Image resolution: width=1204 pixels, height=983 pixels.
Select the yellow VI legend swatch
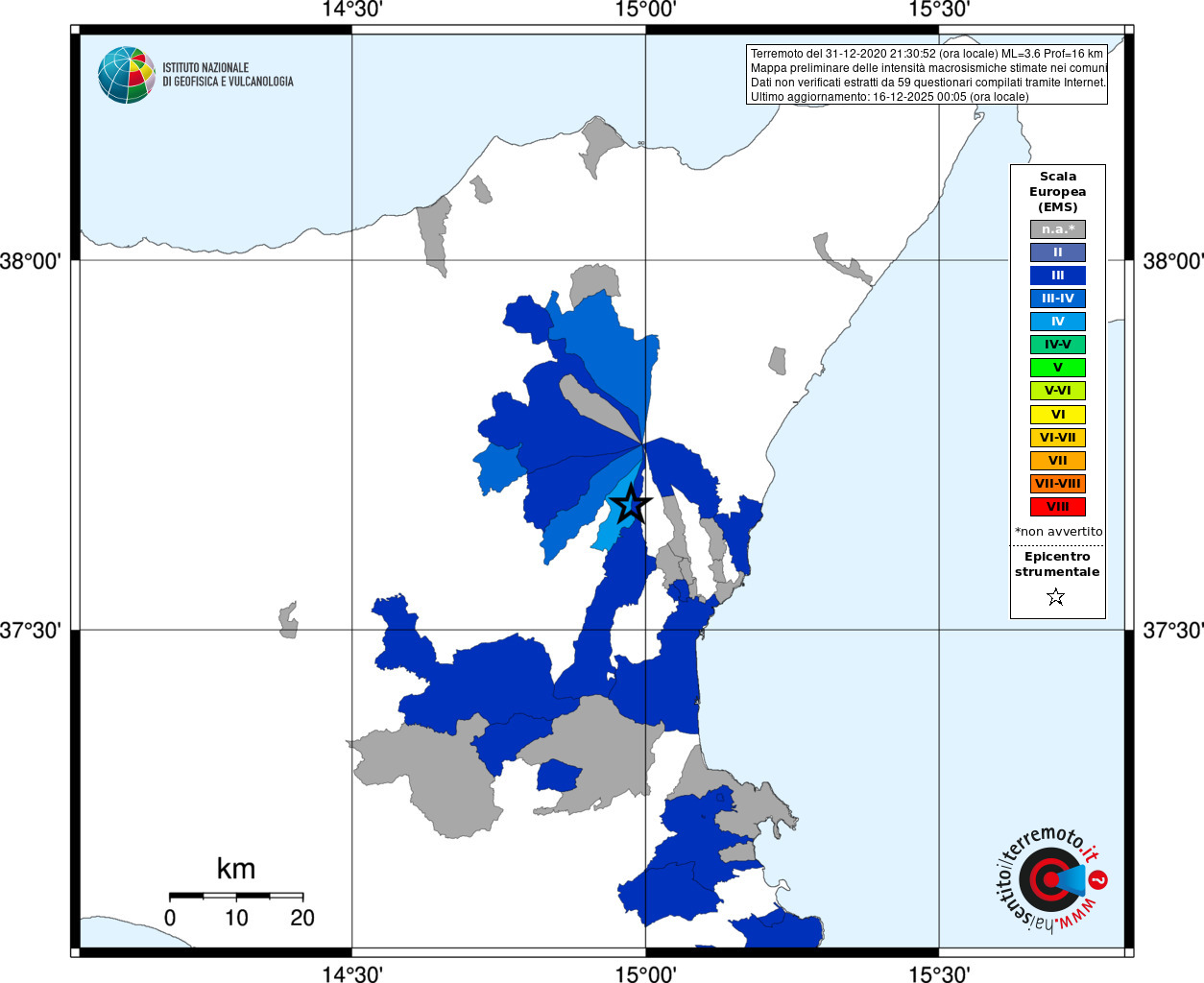[1058, 415]
